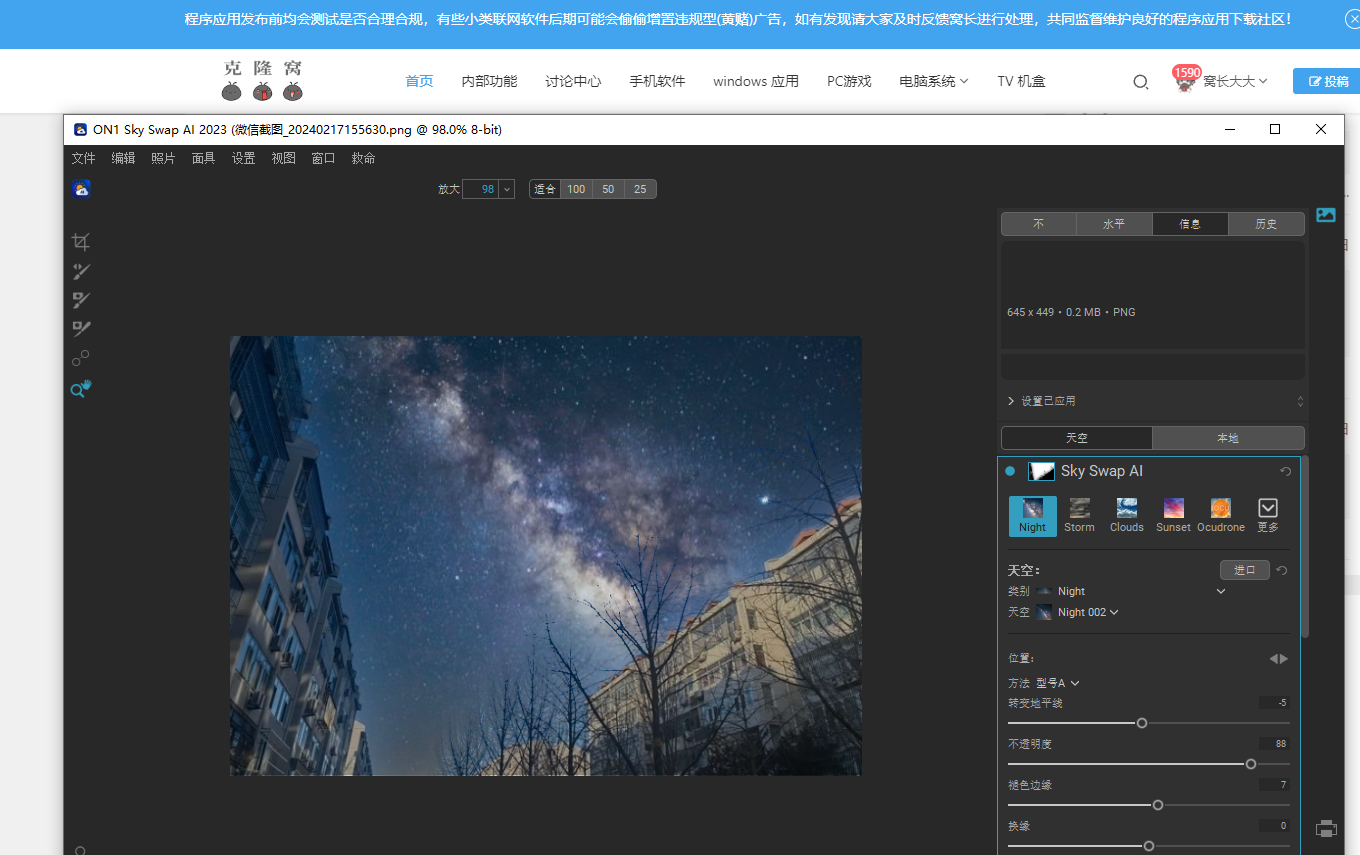Click the 进口 import button
Image resolution: width=1360 pixels, height=855 pixels.
(x=1245, y=570)
